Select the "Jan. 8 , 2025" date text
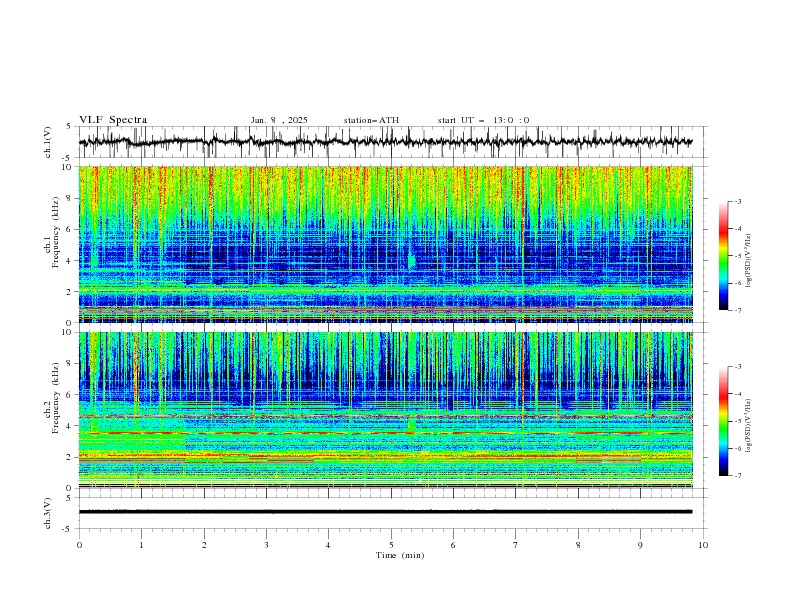Screen dimensions: 792x612 279,120
